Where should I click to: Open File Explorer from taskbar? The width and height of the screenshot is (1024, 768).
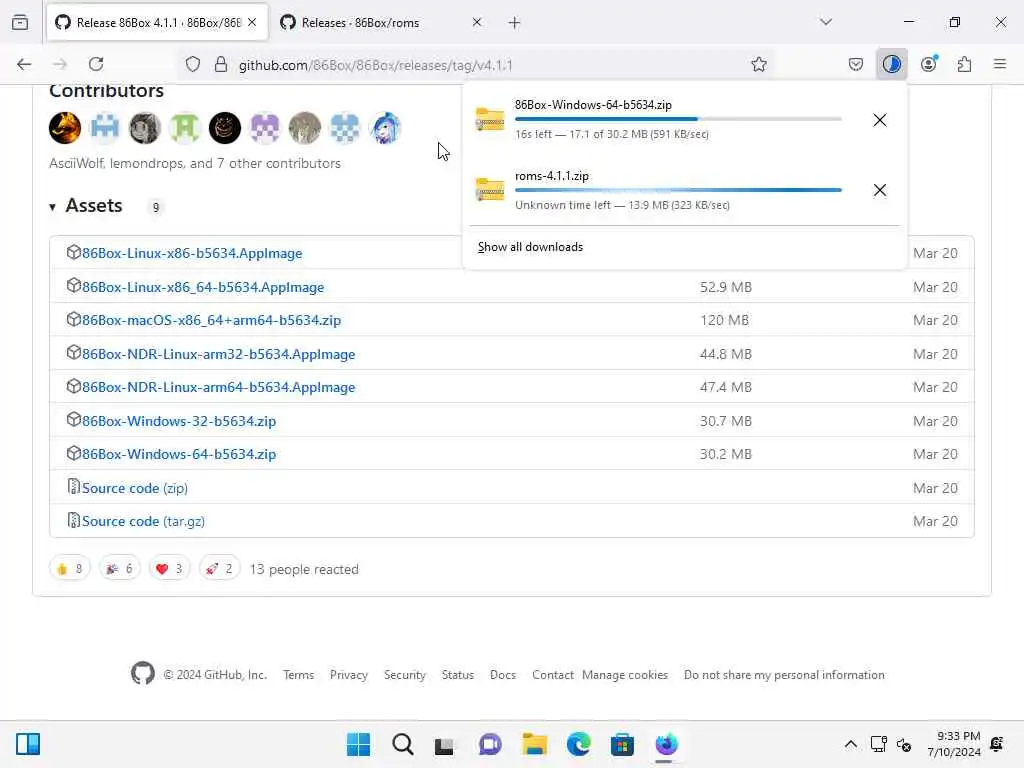534,744
